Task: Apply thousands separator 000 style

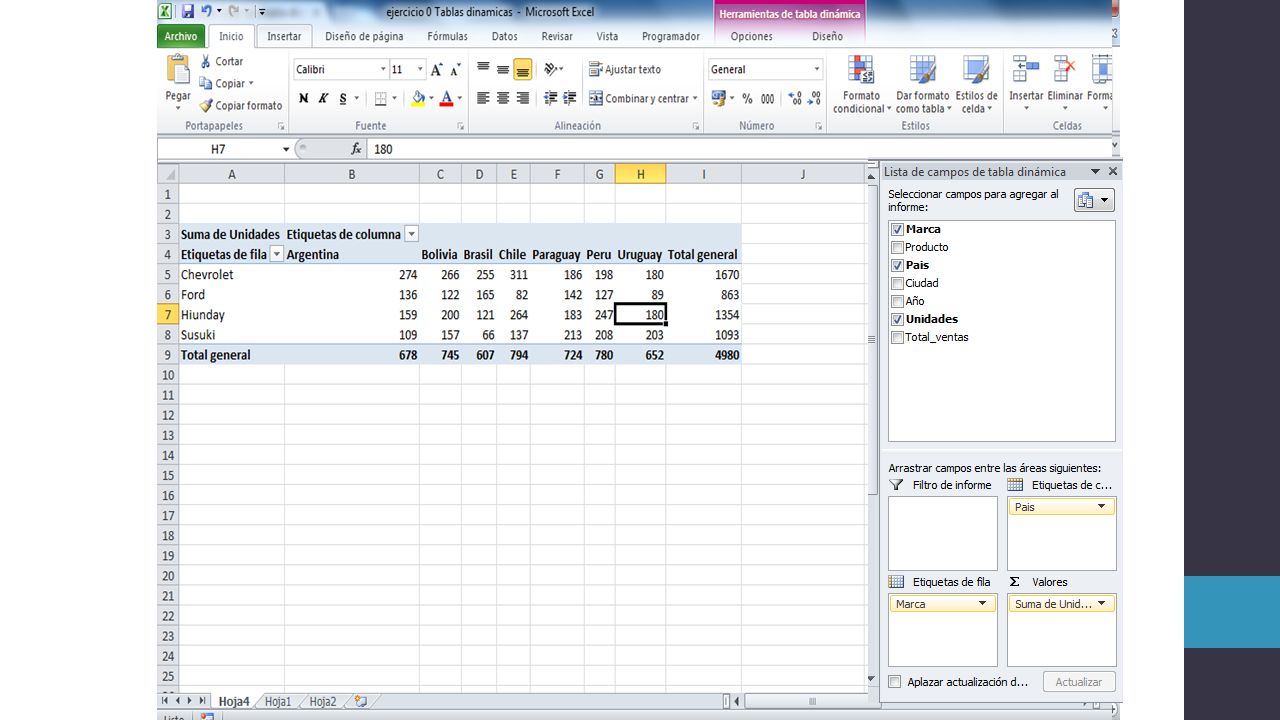Action: (x=767, y=98)
